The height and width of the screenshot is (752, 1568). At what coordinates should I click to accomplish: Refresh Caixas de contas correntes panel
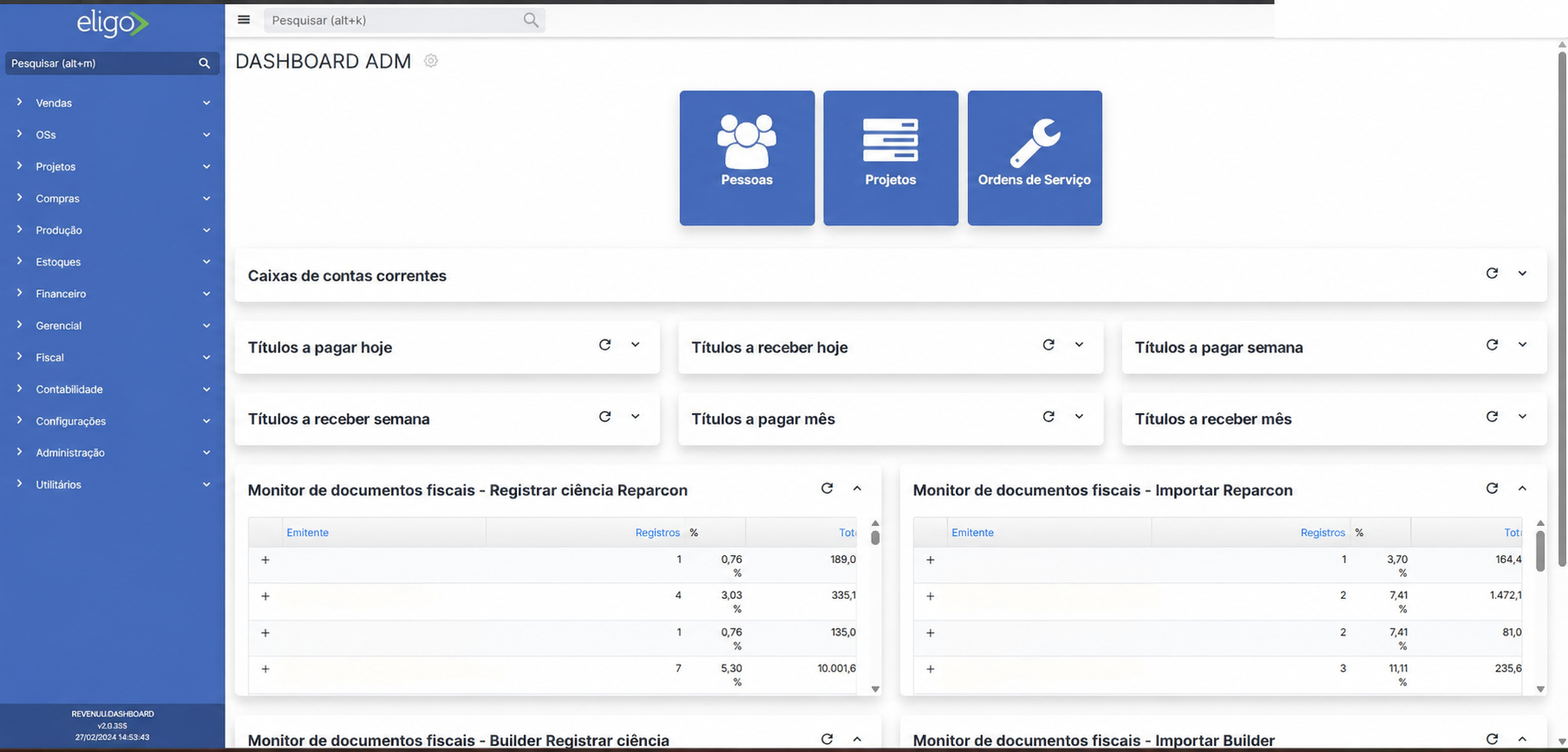1492,273
